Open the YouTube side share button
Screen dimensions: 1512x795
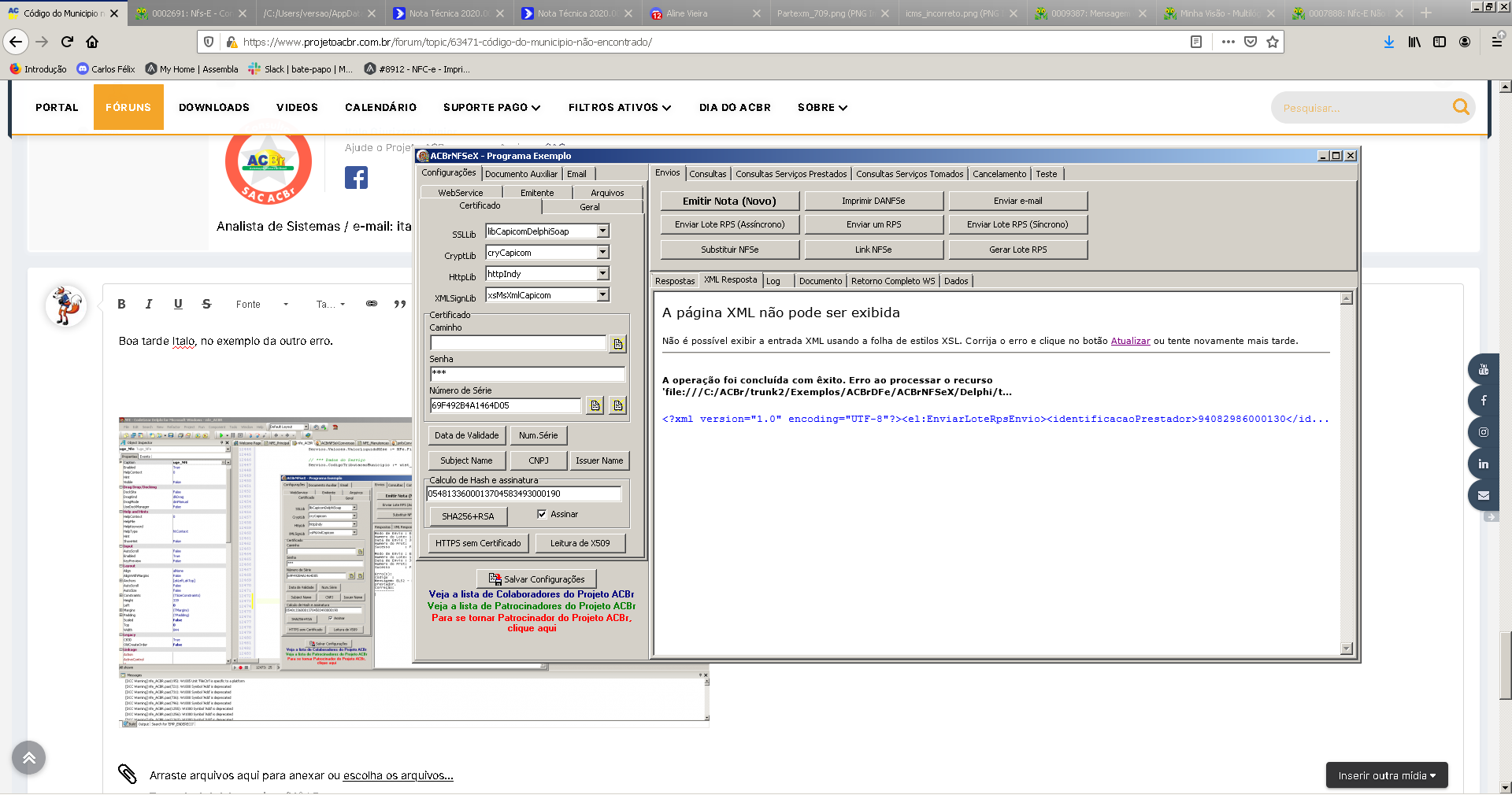1484,369
